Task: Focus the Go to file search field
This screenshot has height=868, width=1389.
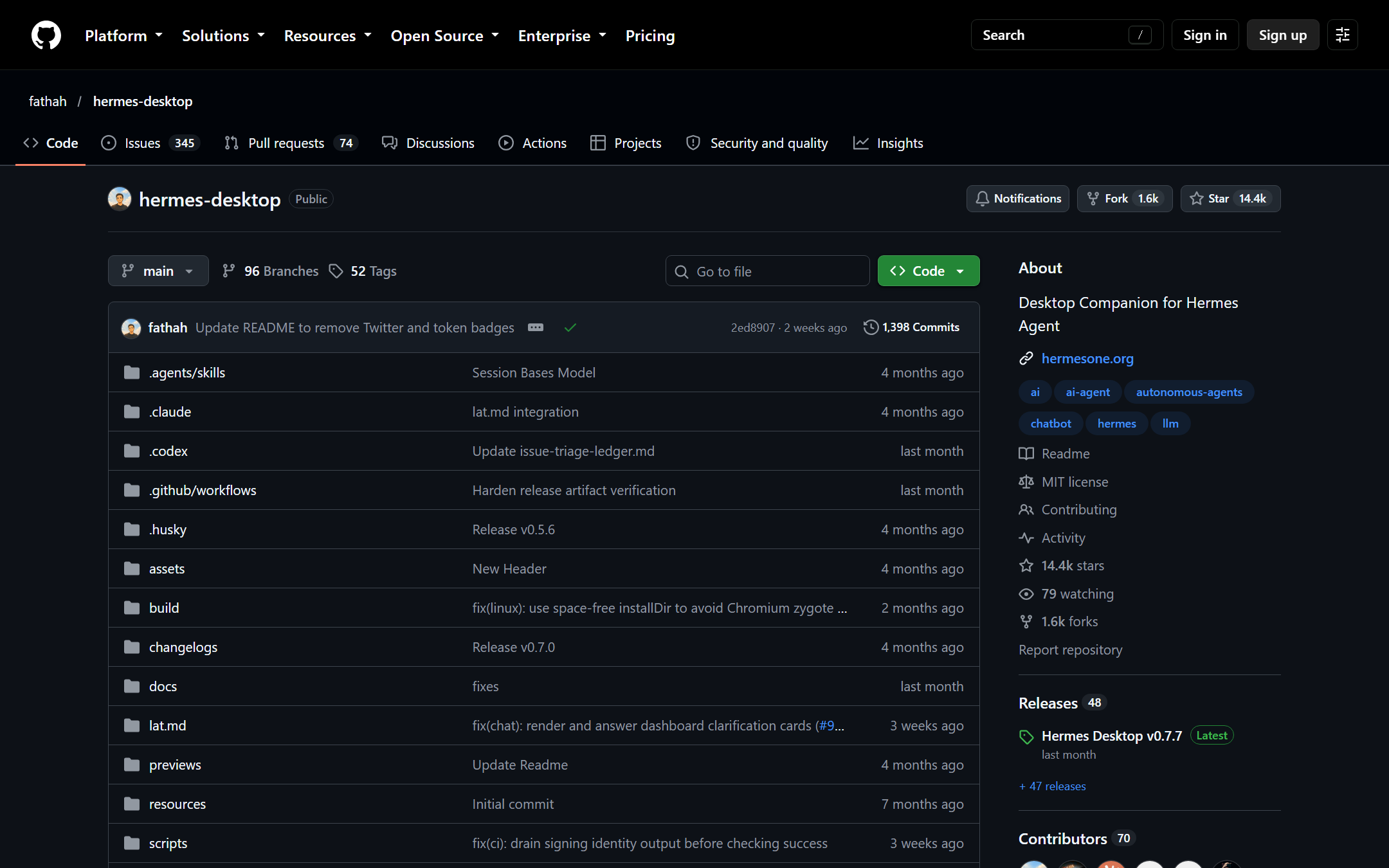Action: pos(768,271)
